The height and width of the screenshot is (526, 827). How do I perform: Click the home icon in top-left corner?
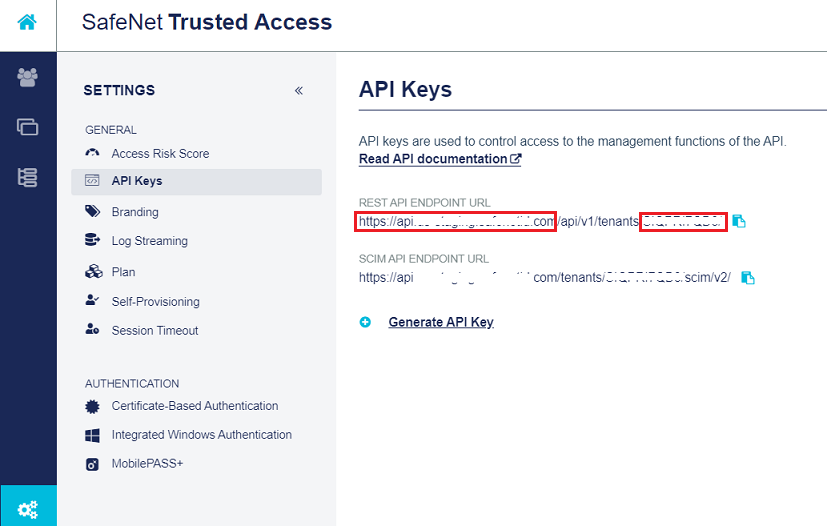(27, 22)
